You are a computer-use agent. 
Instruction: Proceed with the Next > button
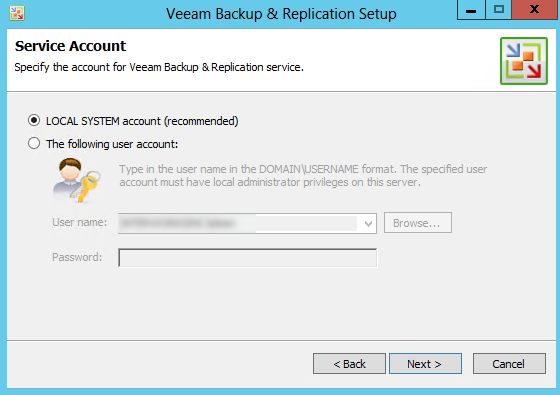pos(425,364)
